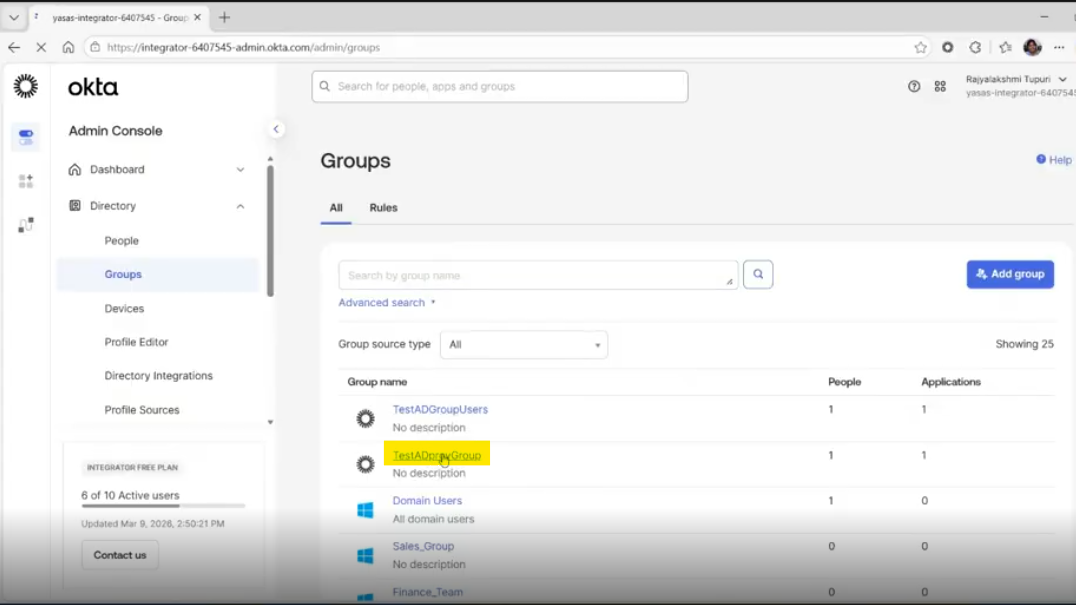1076x605 pixels.
Task: Click the sidebar vertical scrollbar
Action: pyautogui.click(x=270, y=230)
